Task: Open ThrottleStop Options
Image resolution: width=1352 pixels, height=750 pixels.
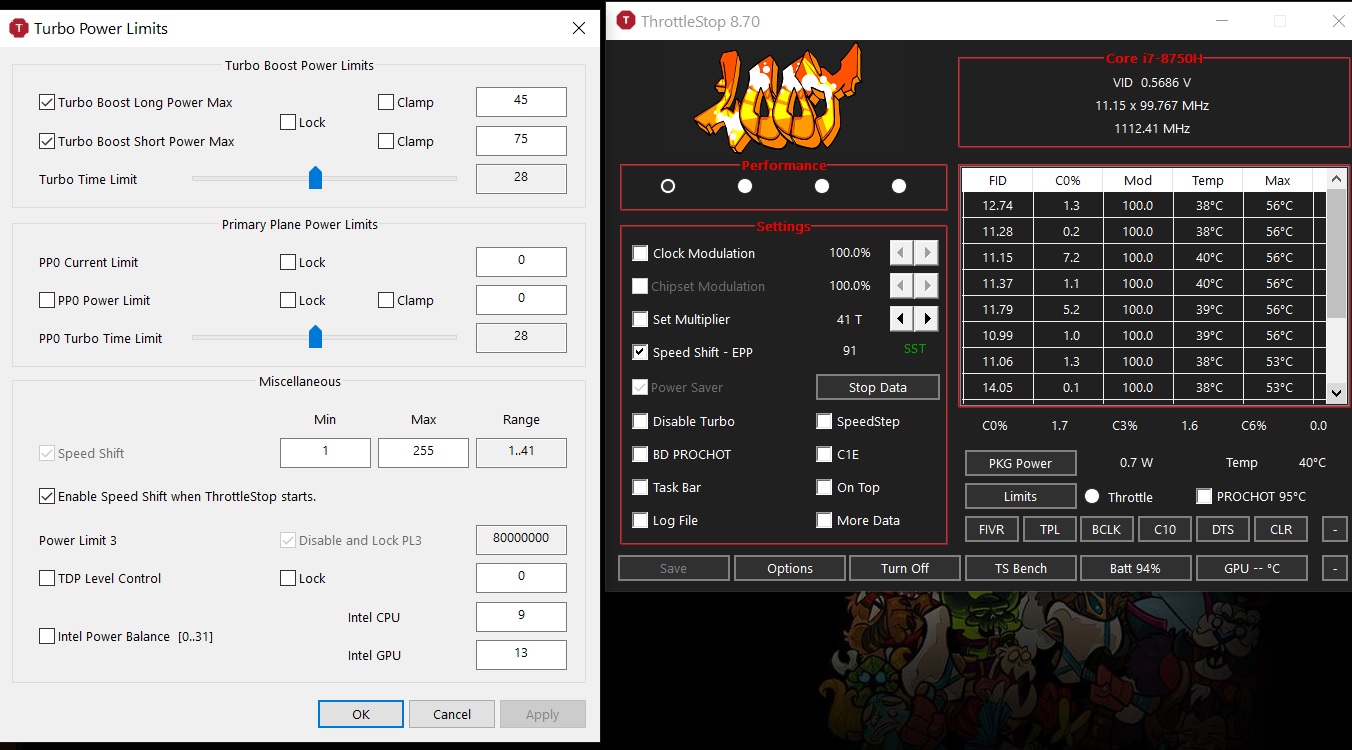Action: 790,568
